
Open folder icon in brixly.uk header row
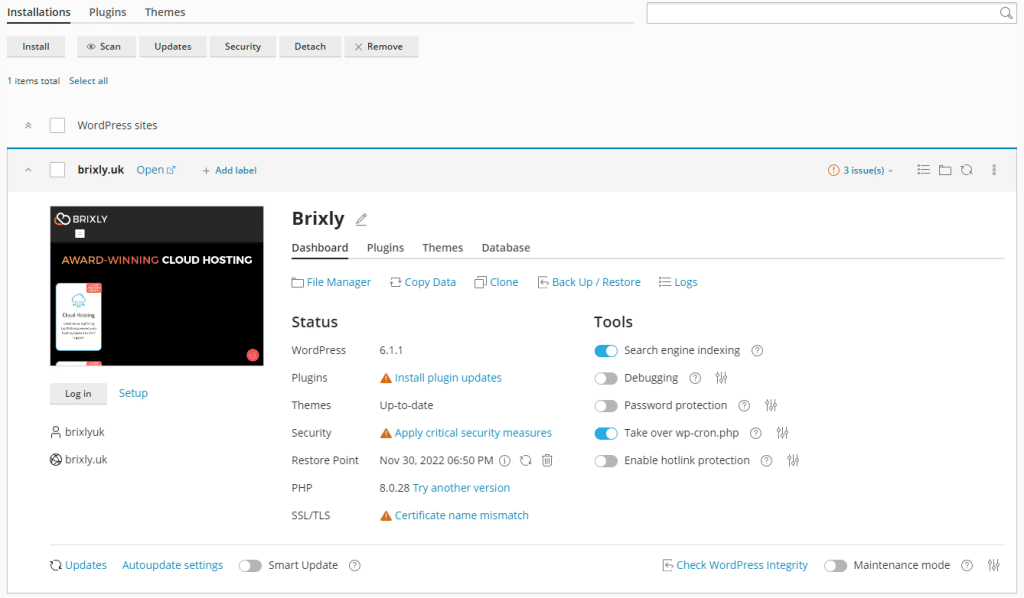click(945, 170)
